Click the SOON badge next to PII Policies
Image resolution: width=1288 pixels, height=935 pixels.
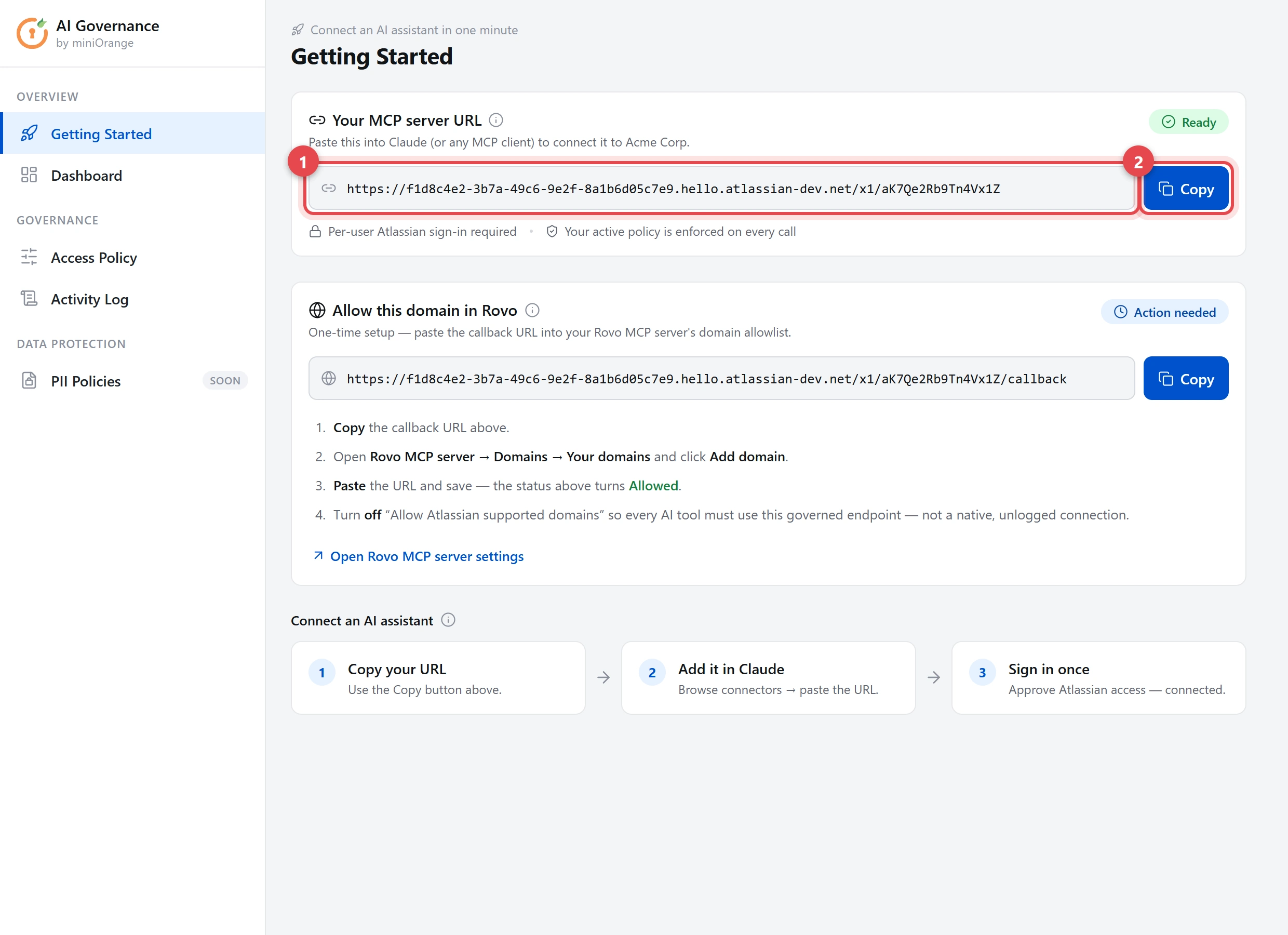(x=225, y=381)
